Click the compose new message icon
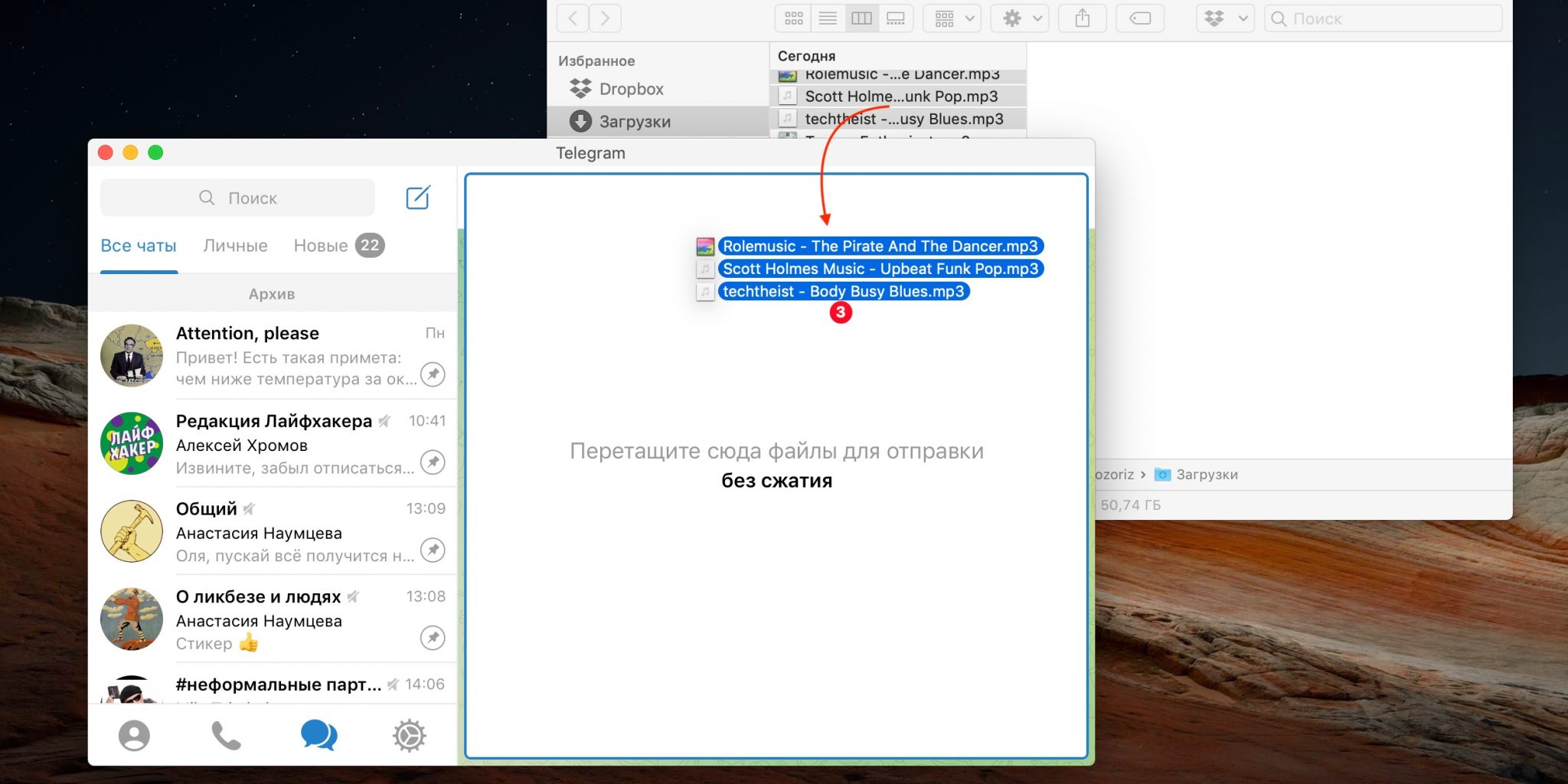This screenshot has width=1568, height=784. click(418, 198)
